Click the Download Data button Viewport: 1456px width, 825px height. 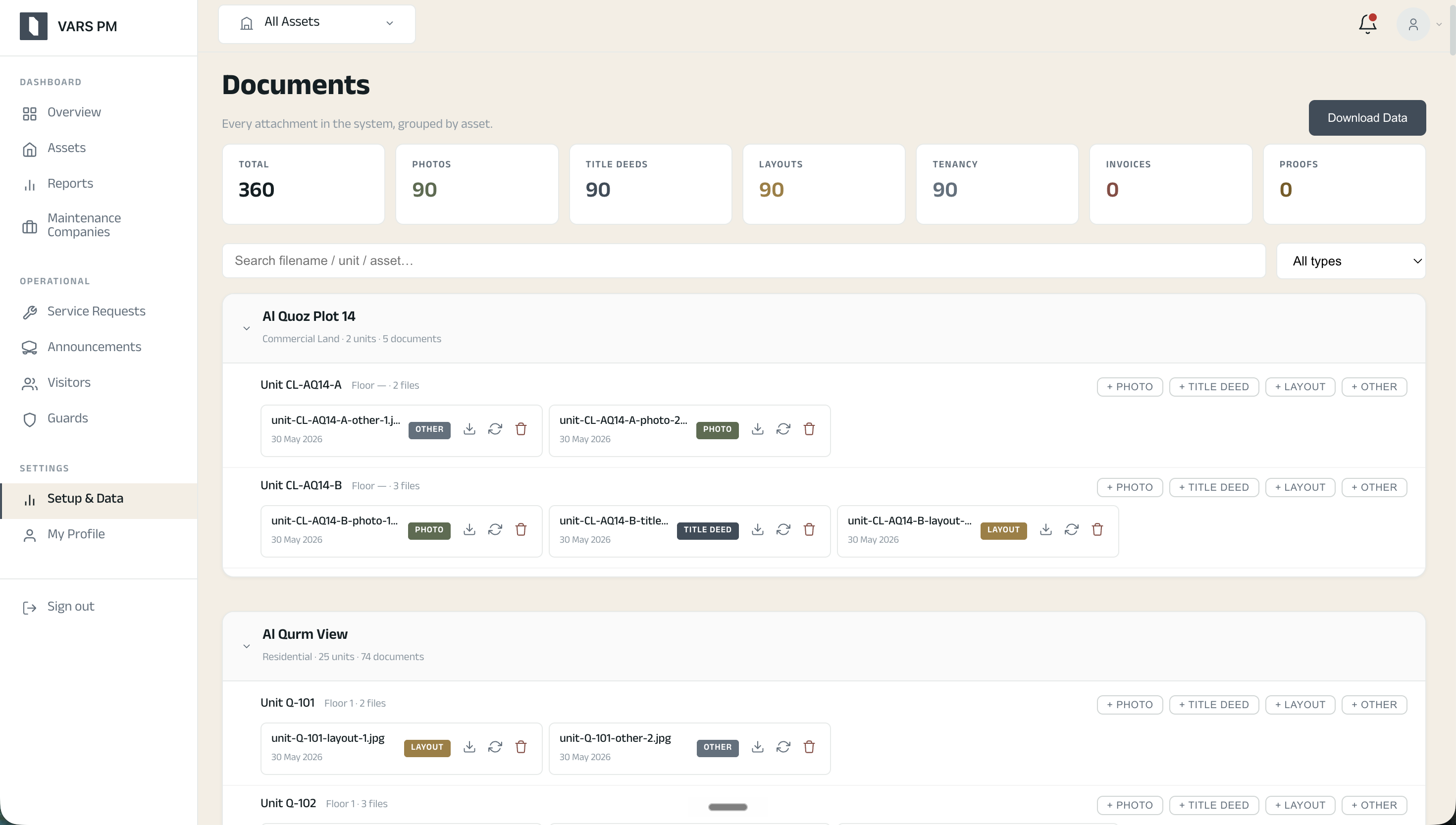click(1367, 118)
